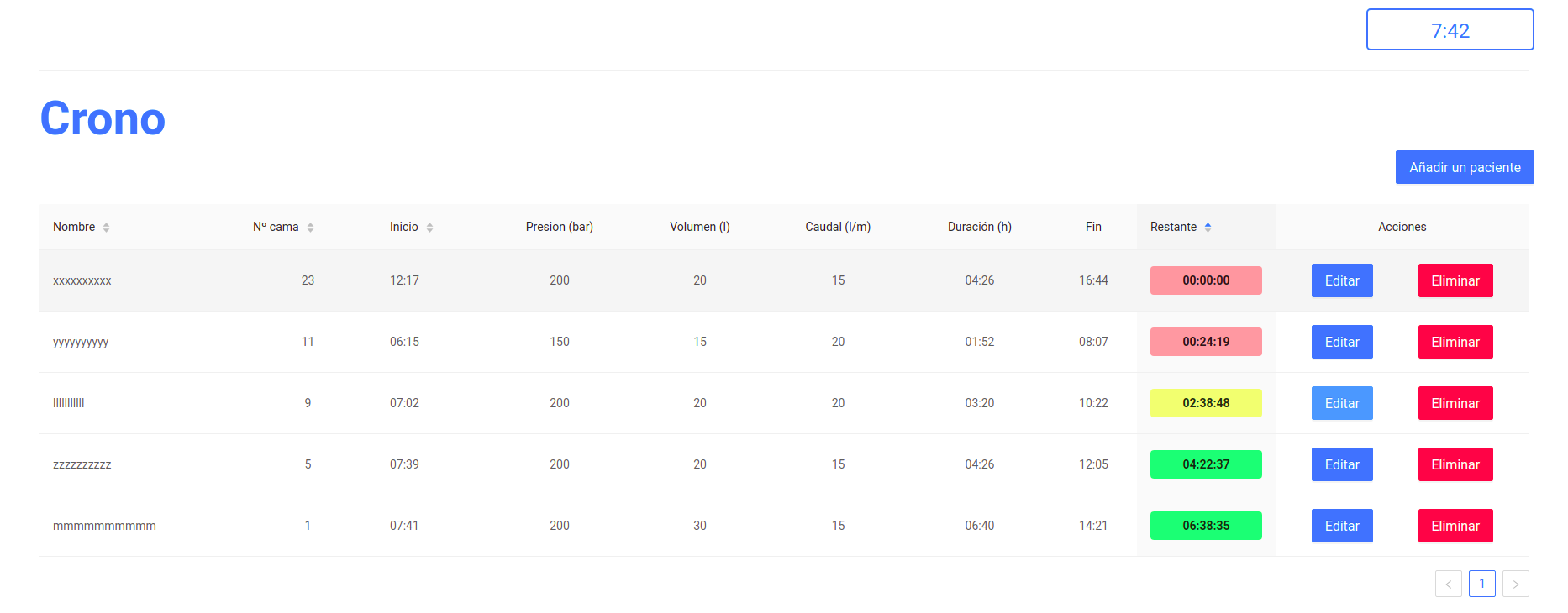Click pressure value 150 cell
Viewport: 1568px width, 613px height.
560,342
